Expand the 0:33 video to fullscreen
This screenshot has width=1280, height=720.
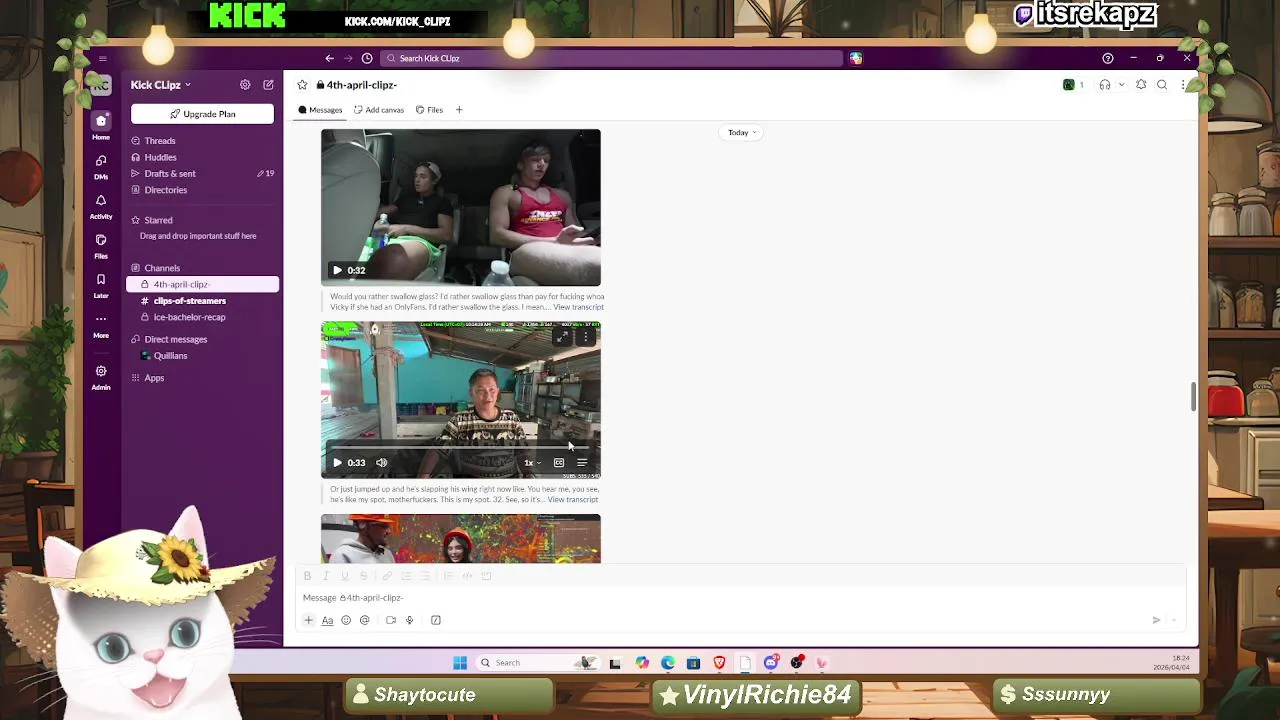click(562, 337)
